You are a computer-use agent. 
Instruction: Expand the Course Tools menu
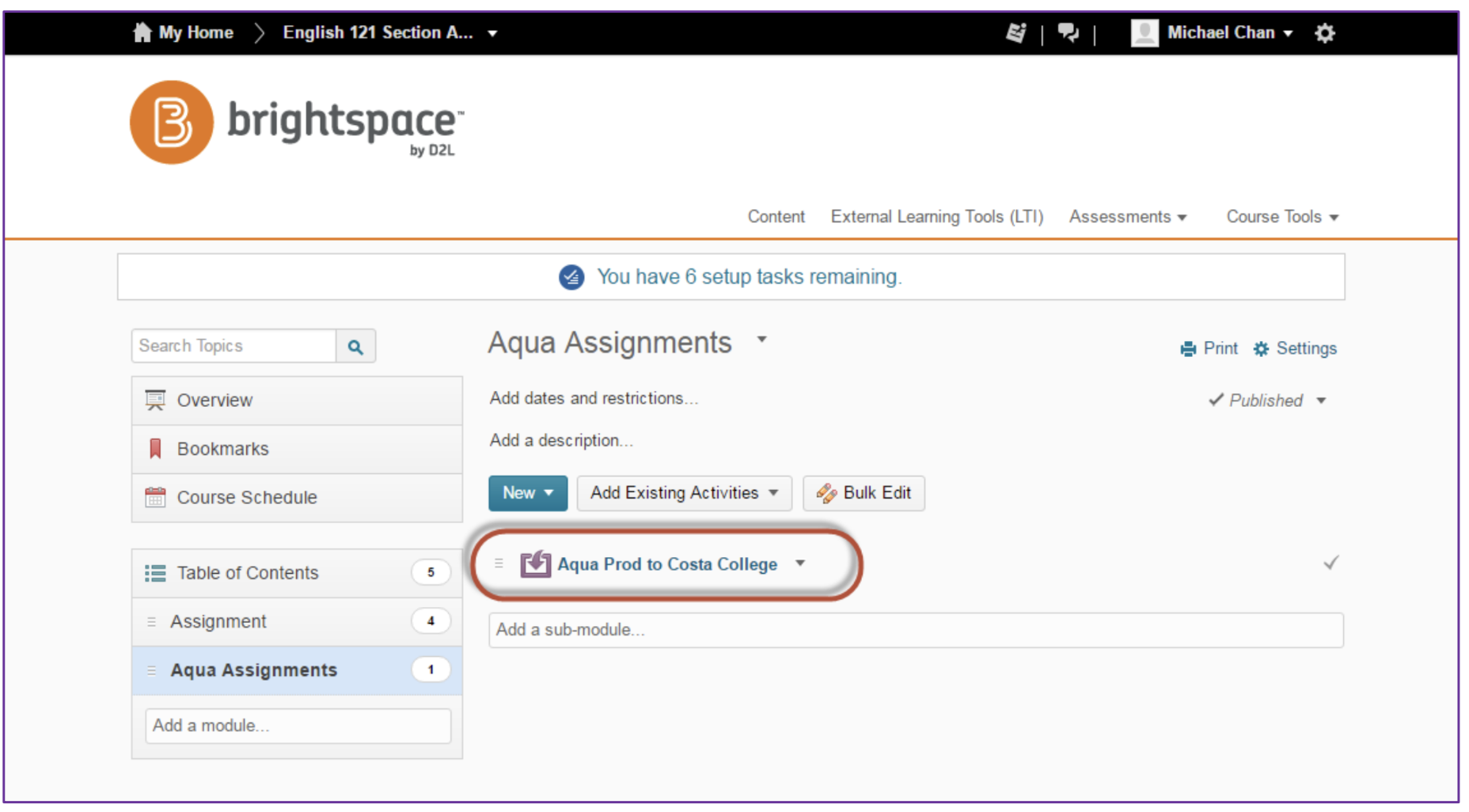coord(1282,217)
